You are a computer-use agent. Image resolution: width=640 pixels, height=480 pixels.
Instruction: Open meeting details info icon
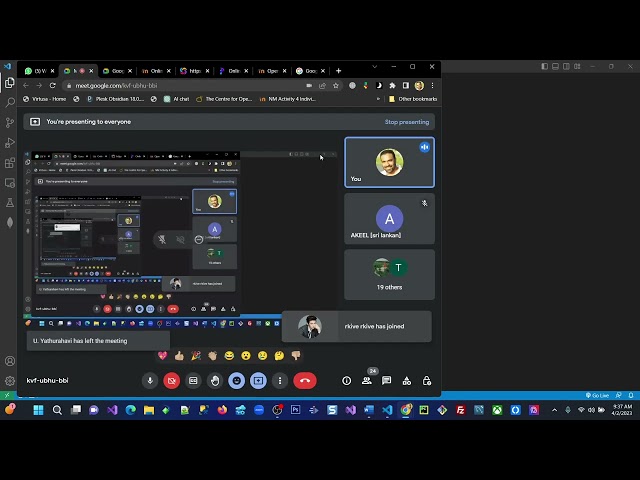(347, 381)
